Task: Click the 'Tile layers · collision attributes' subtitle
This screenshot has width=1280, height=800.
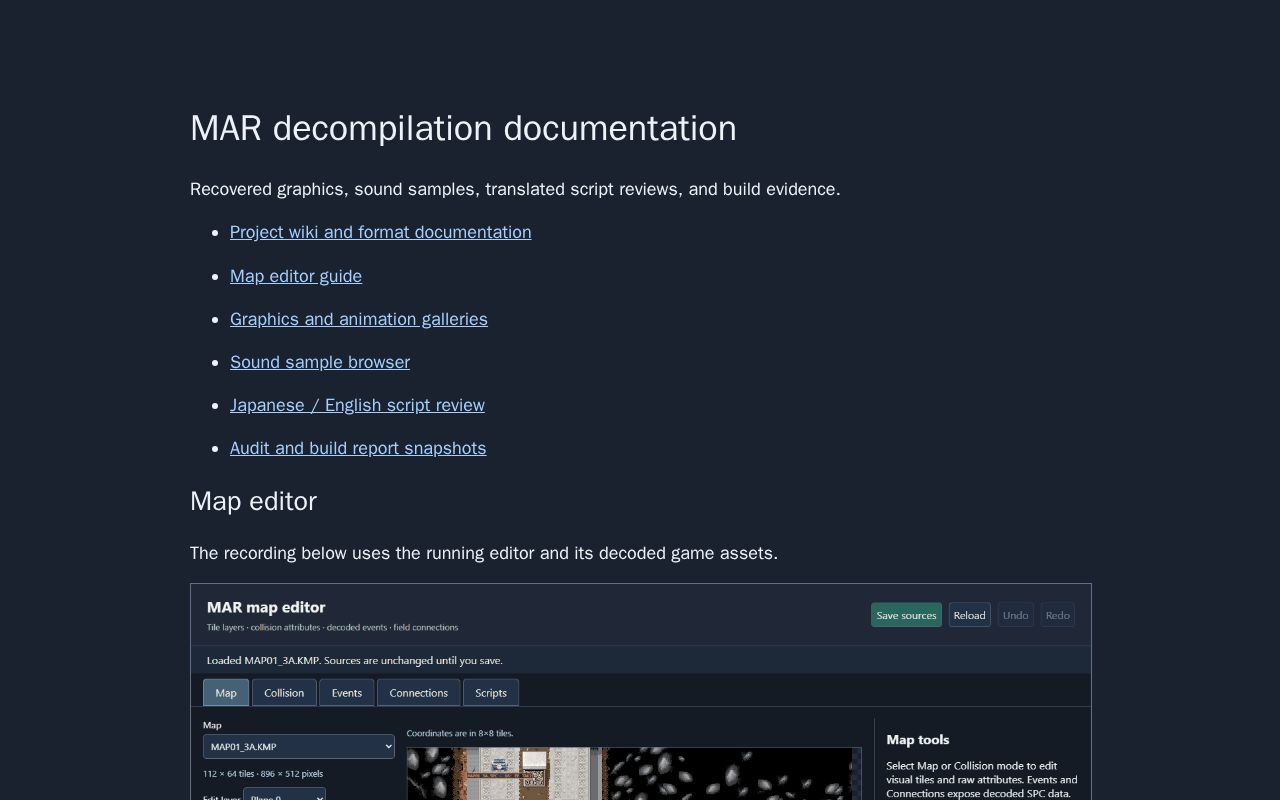Action: [x=332, y=627]
